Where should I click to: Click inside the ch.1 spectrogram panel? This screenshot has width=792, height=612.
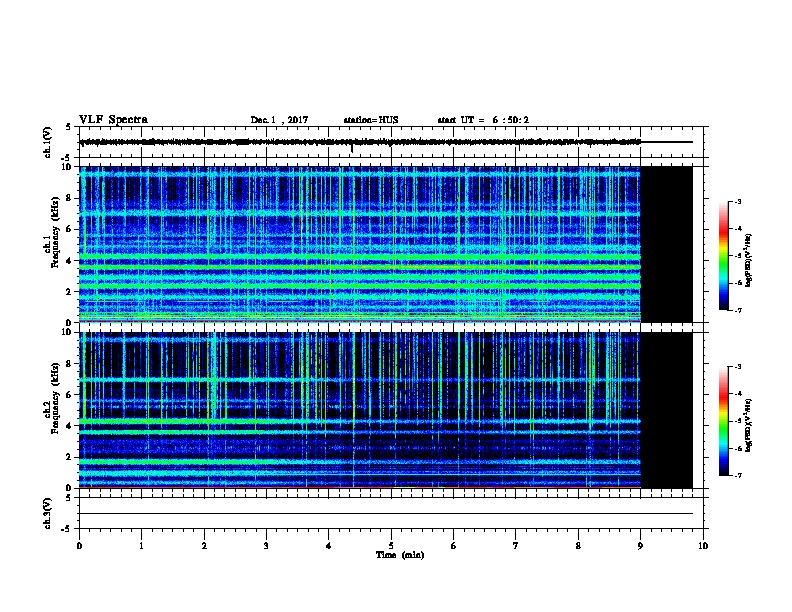[360, 244]
